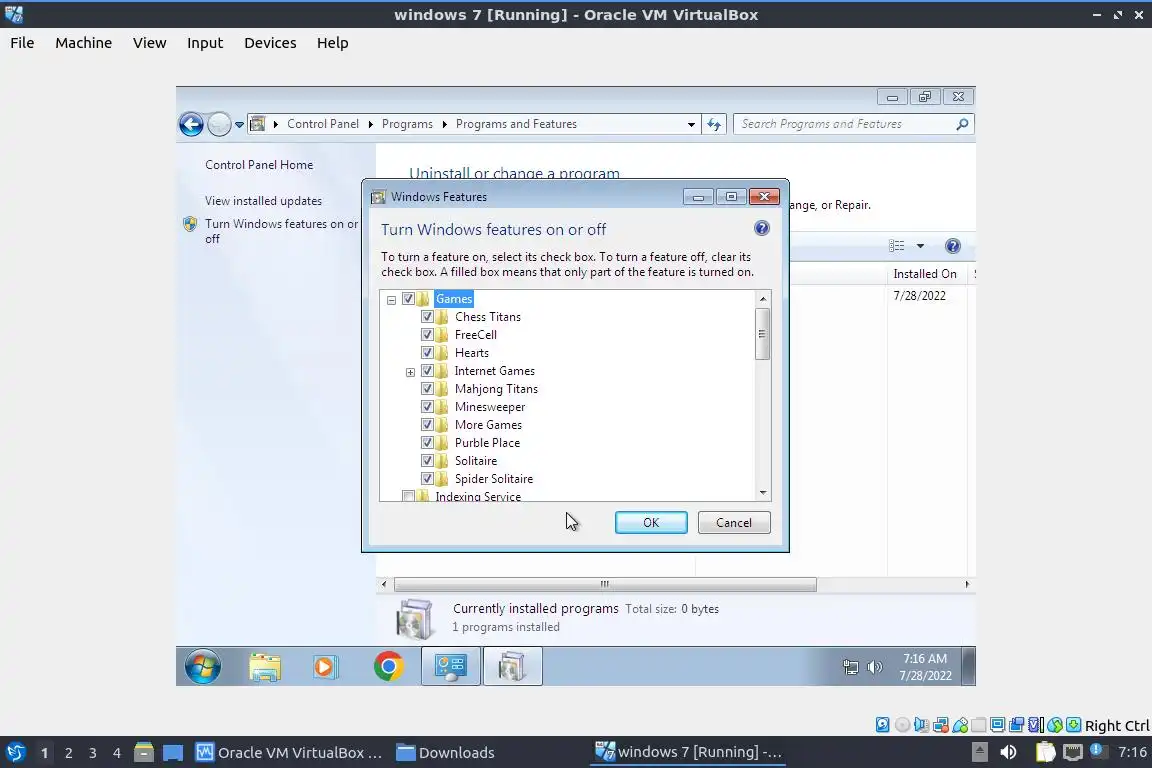
Task: Switch to Control Panel taskbar icon
Action: click(450, 667)
